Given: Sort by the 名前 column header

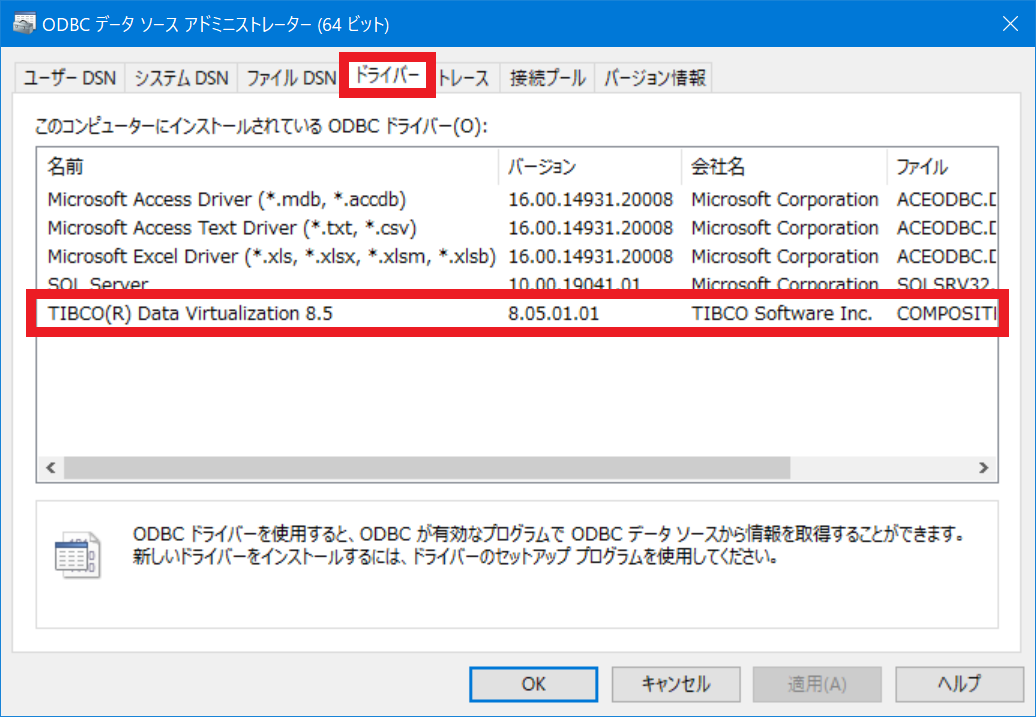Looking at the screenshot, I should pyautogui.click(x=268, y=167).
